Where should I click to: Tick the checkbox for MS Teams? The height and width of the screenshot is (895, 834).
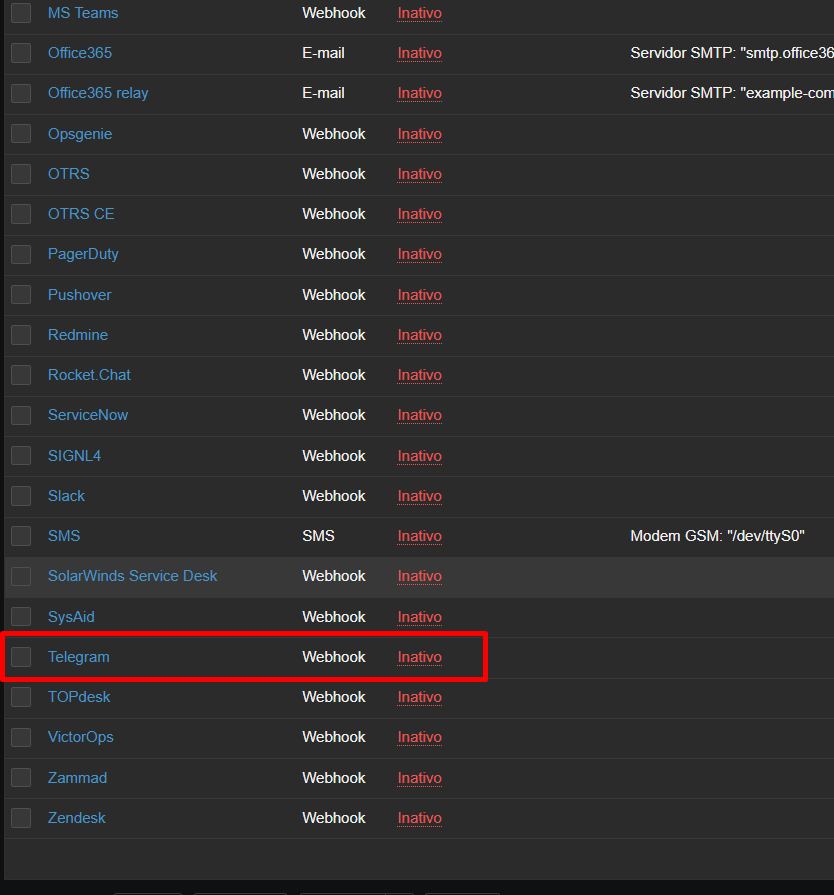click(x=21, y=13)
